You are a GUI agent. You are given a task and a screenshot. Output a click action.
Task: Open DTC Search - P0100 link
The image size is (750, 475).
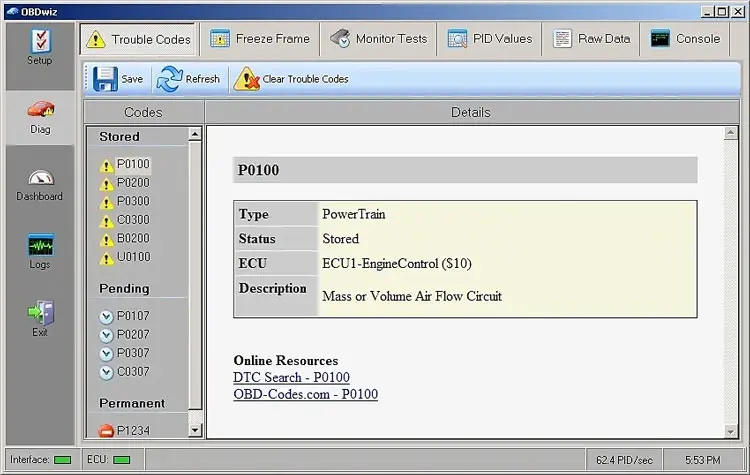pyautogui.click(x=291, y=377)
